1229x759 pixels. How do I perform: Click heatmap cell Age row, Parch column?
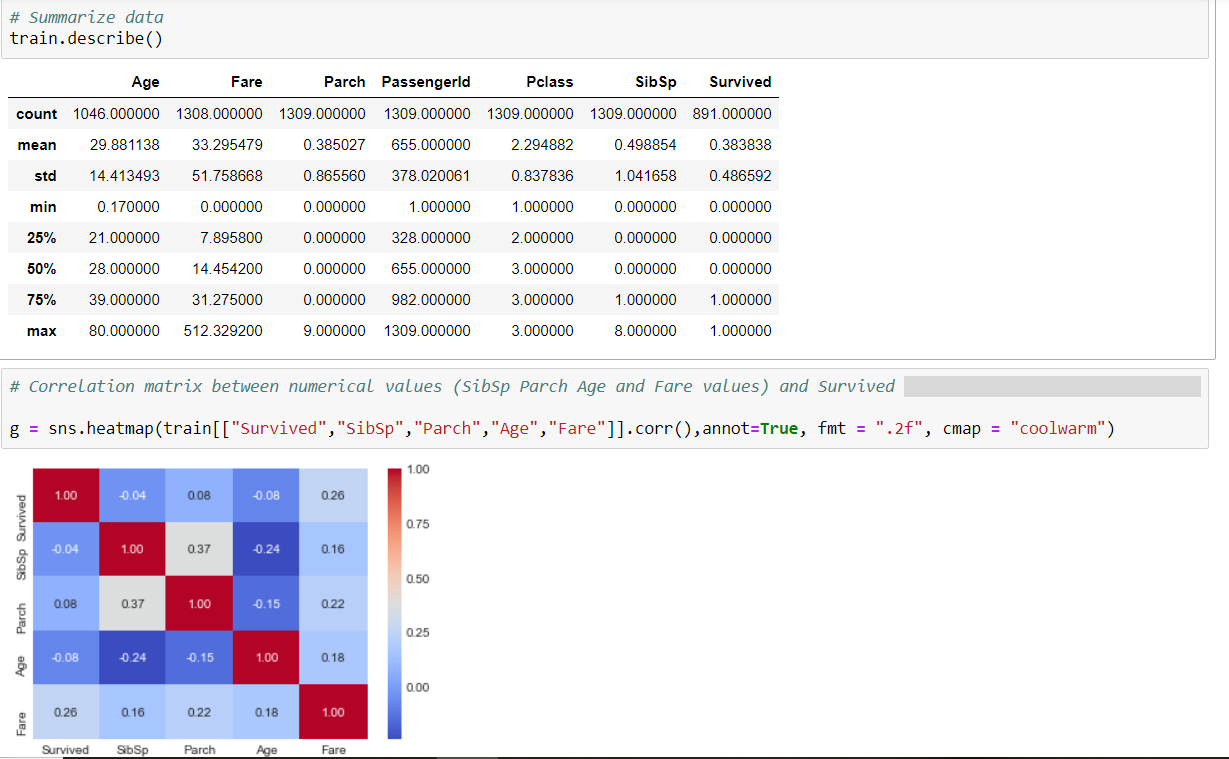(x=200, y=657)
